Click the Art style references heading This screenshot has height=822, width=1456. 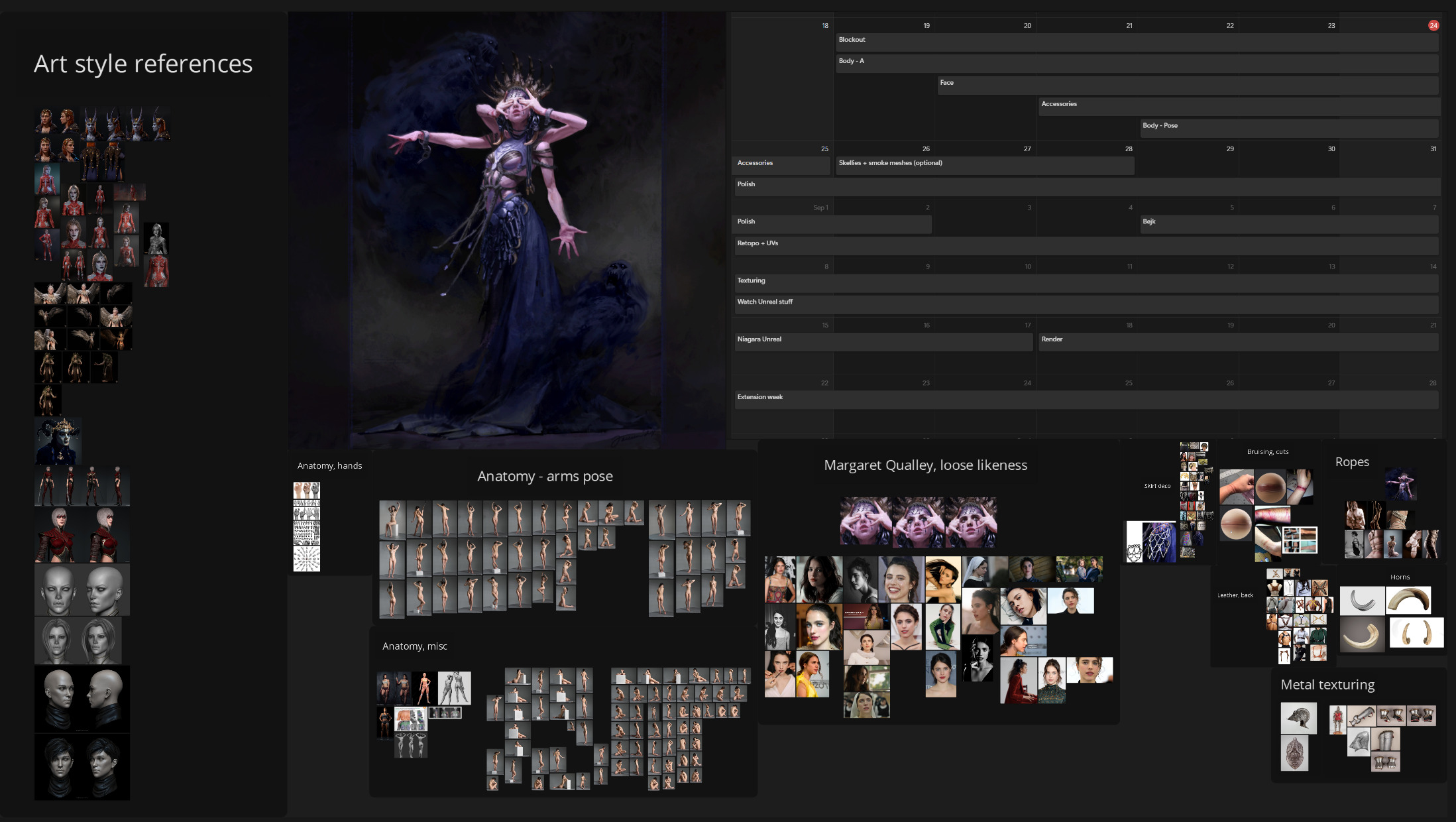[143, 64]
